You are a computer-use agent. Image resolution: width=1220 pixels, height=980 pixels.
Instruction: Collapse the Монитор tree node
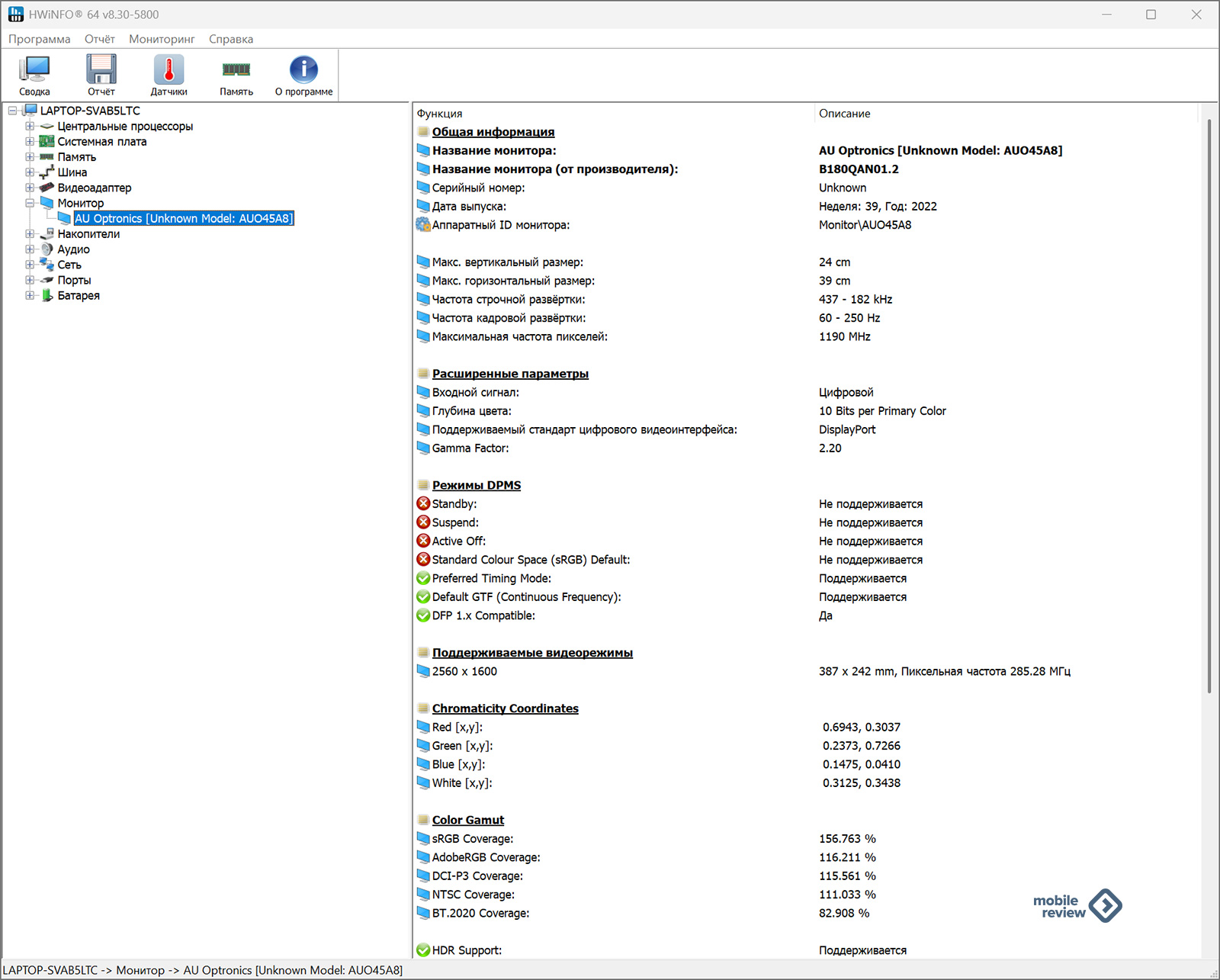tap(30, 204)
